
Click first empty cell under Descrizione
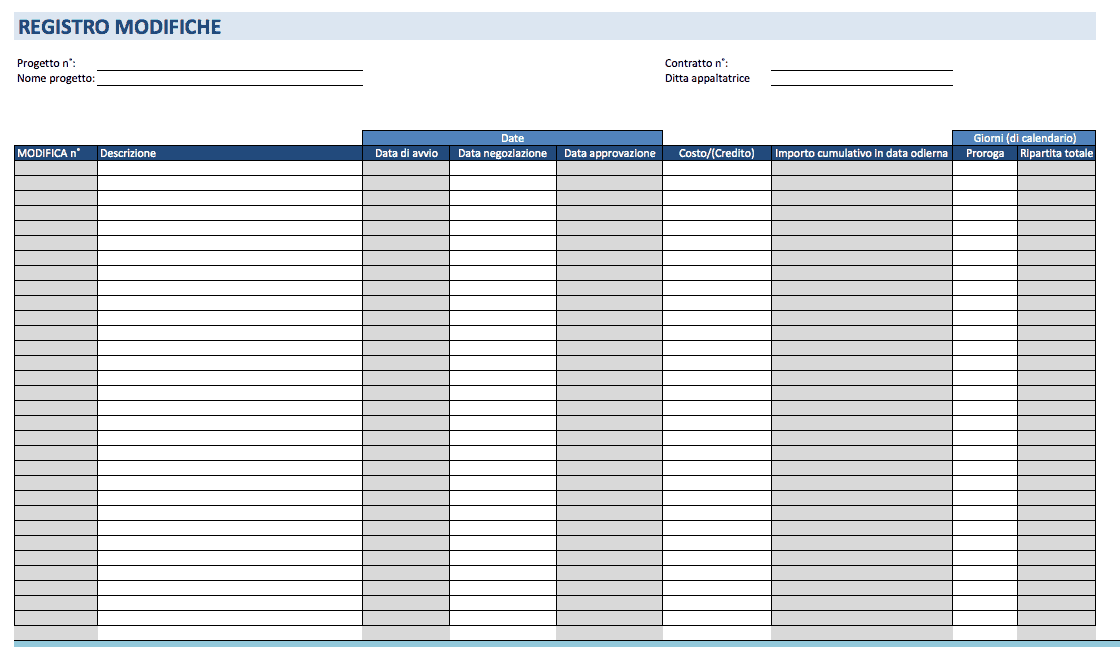pos(229,168)
